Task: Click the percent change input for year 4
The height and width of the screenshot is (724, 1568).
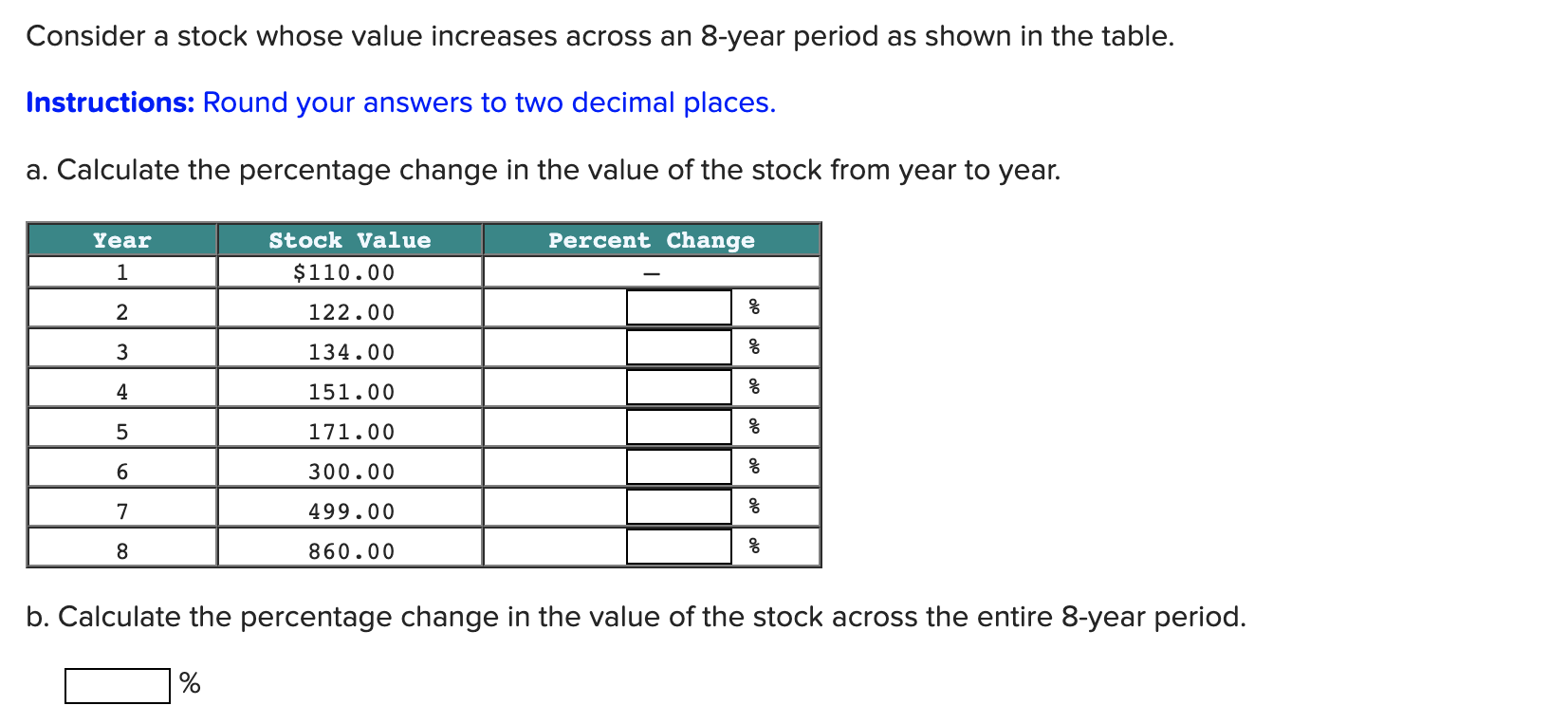Action: 677,385
